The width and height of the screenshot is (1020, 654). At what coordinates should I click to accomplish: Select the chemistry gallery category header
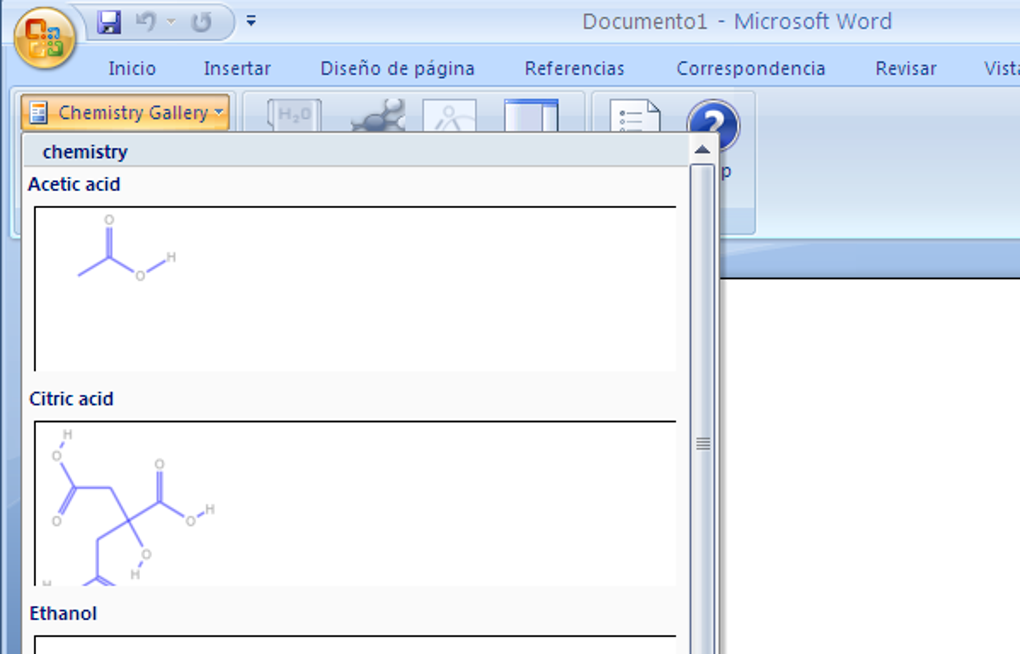point(356,151)
